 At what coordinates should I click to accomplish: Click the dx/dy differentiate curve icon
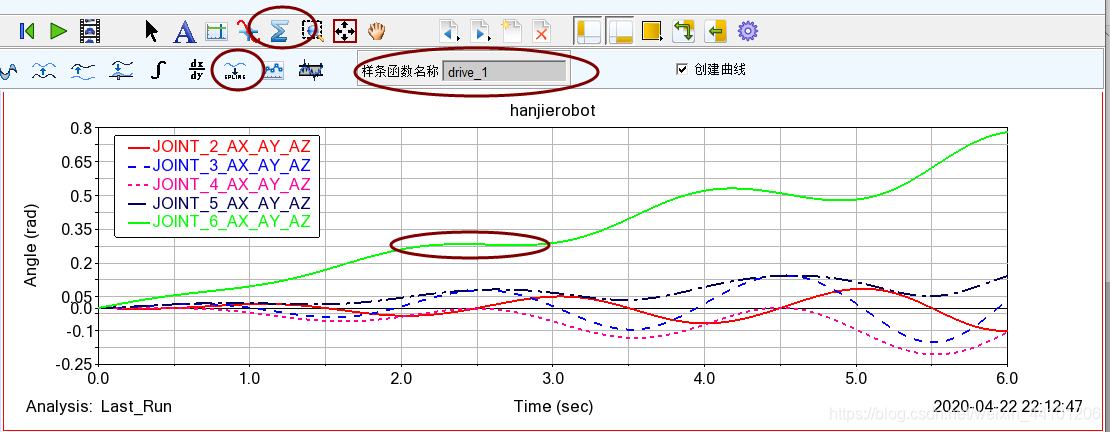[196, 70]
